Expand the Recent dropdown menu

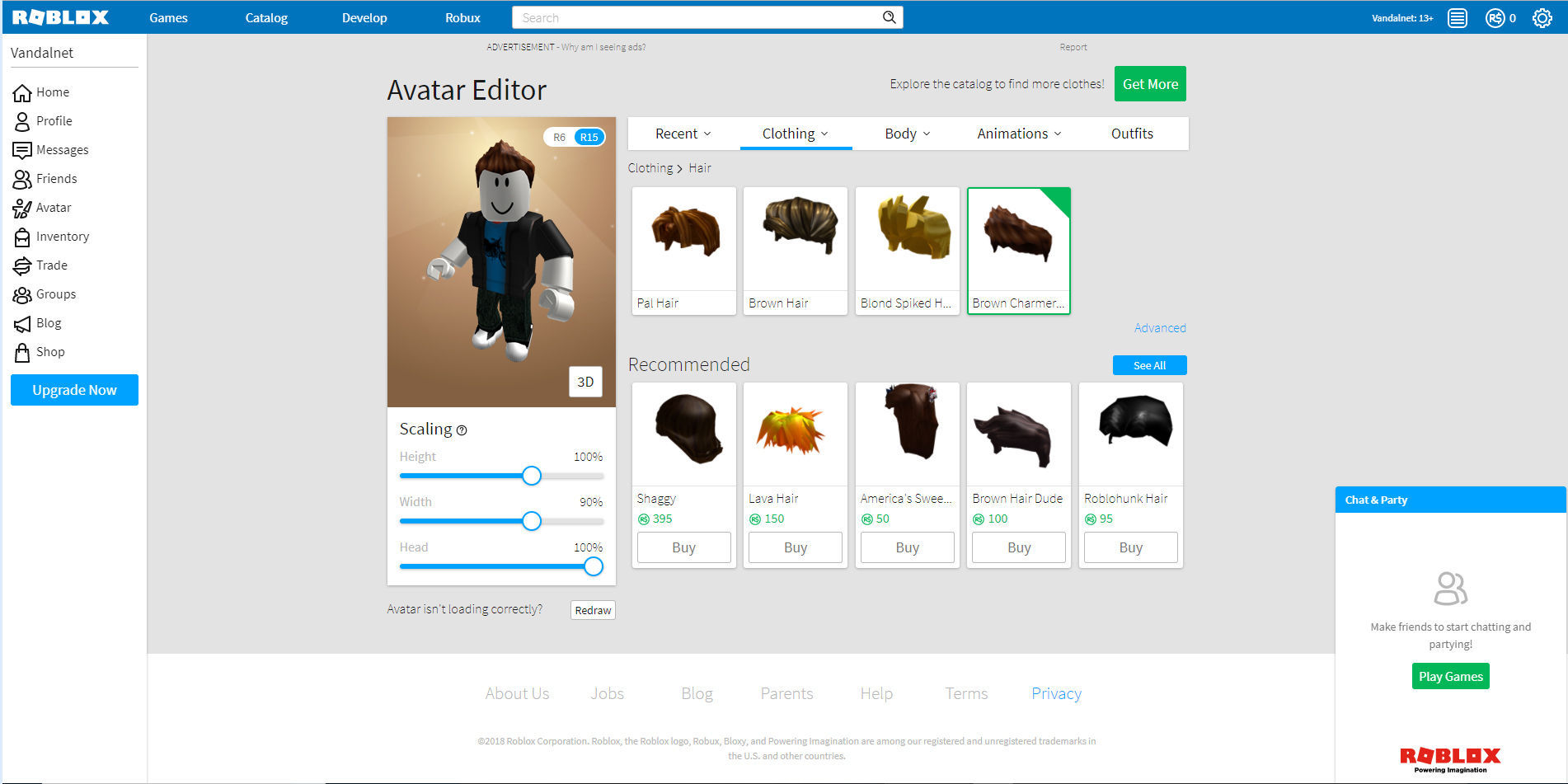click(683, 134)
